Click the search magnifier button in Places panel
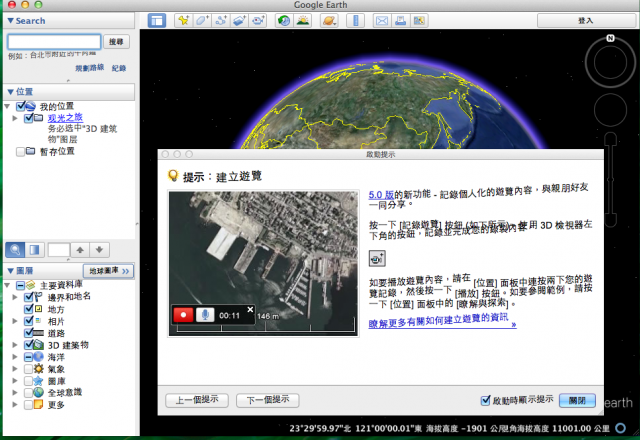This screenshot has height=440, width=640. [x=15, y=249]
